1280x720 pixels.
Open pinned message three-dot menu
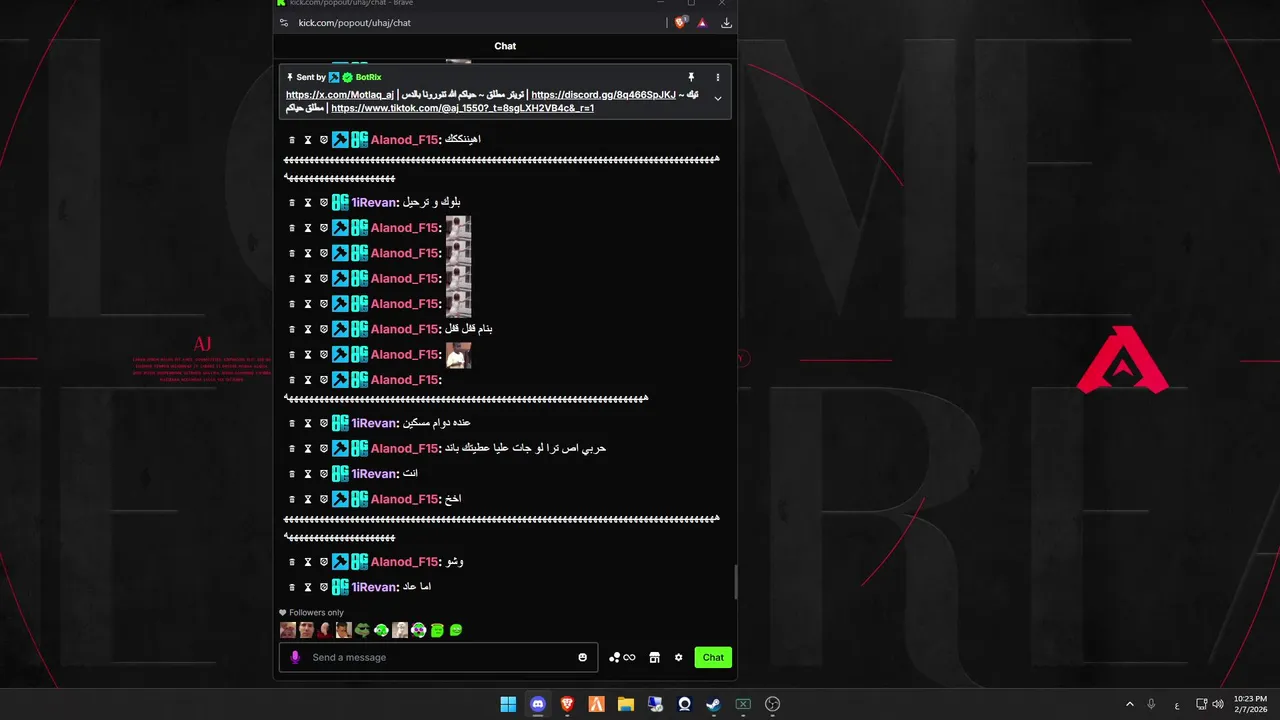[x=717, y=77]
